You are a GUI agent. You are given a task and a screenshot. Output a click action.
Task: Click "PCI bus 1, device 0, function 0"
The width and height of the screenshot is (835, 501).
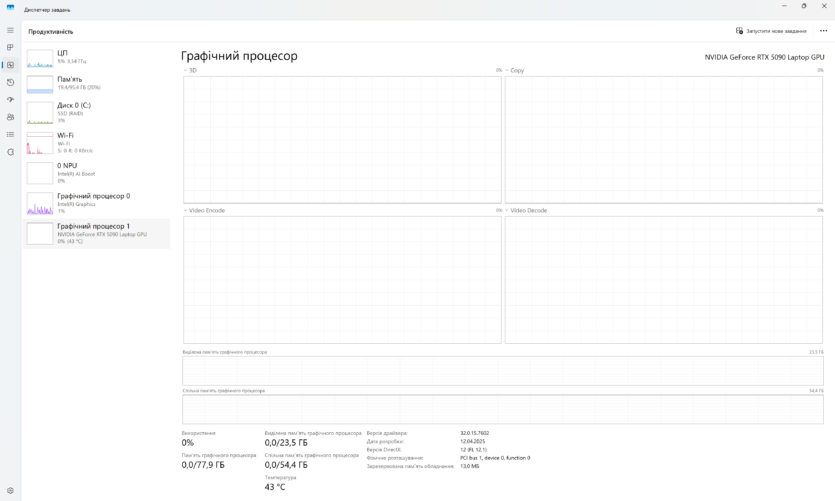[x=495, y=458]
